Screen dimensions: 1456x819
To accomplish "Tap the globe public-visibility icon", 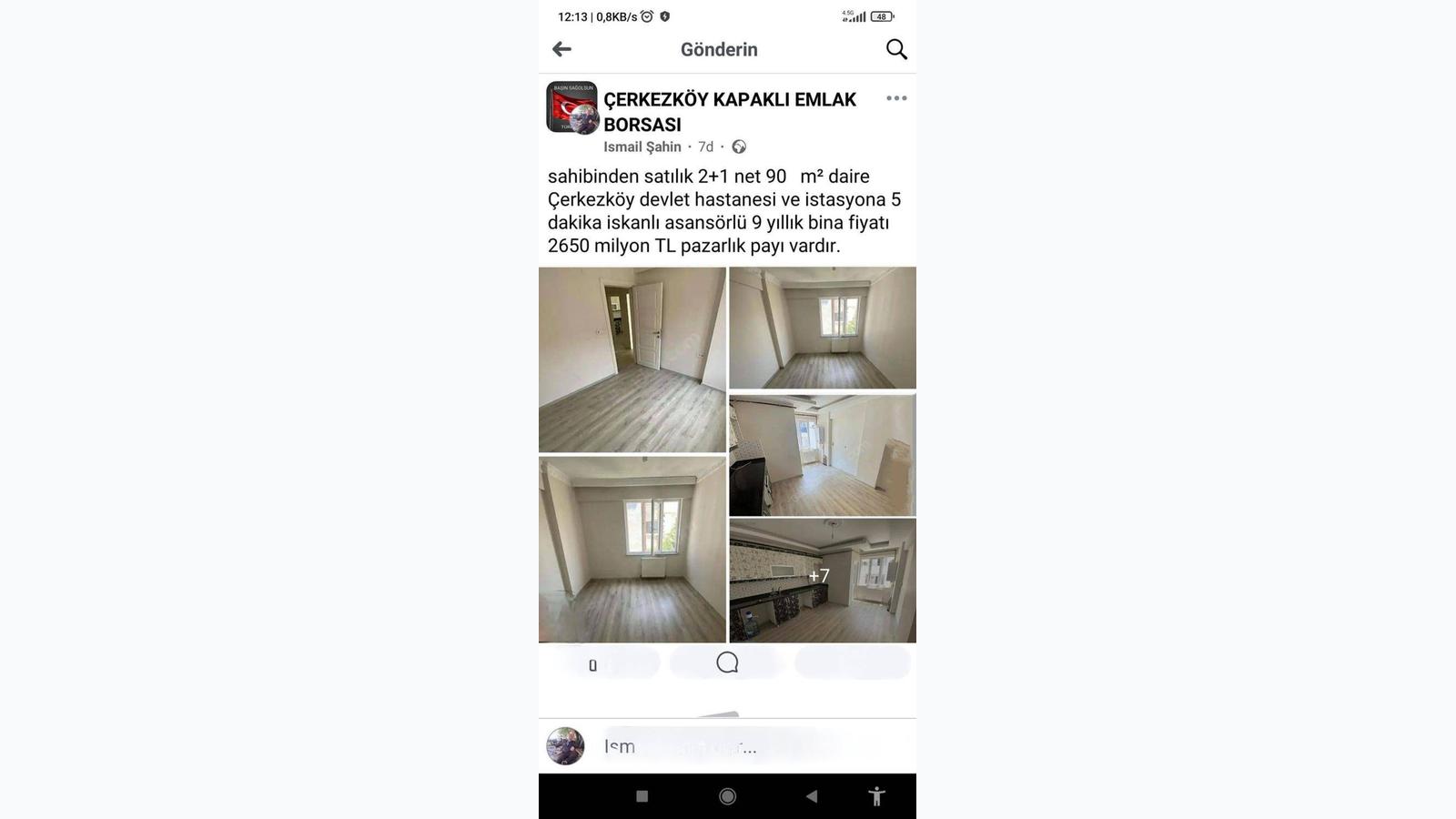I will click(739, 147).
